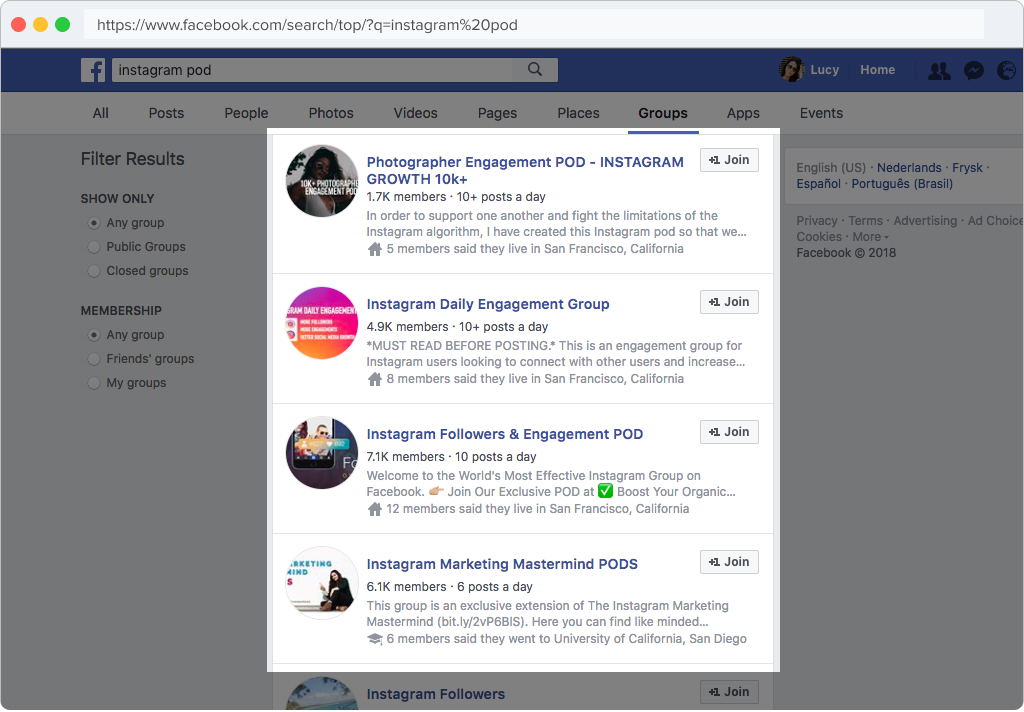Switch to the Apps tab

click(743, 113)
